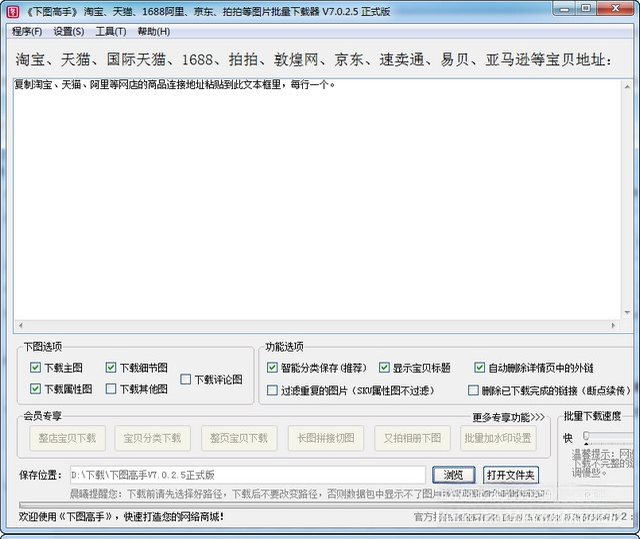The height and width of the screenshot is (539, 640).
Task: Toggle 自动删除详情页中的外链 checkbox
Action: pos(480,368)
